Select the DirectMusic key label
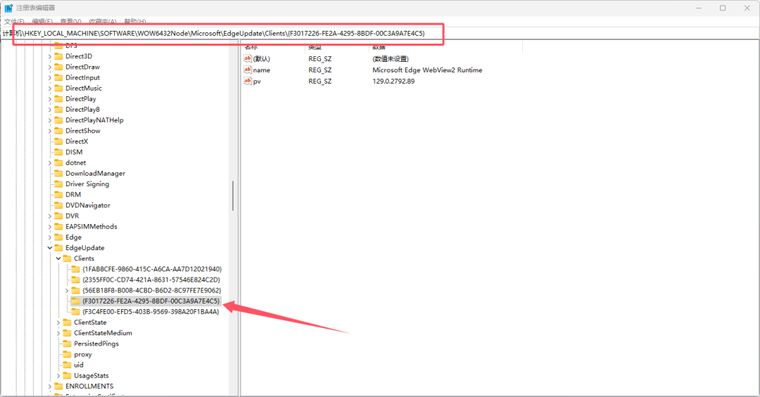Image resolution: width=760 pixels, height=397 pixels. click(83, 88)
